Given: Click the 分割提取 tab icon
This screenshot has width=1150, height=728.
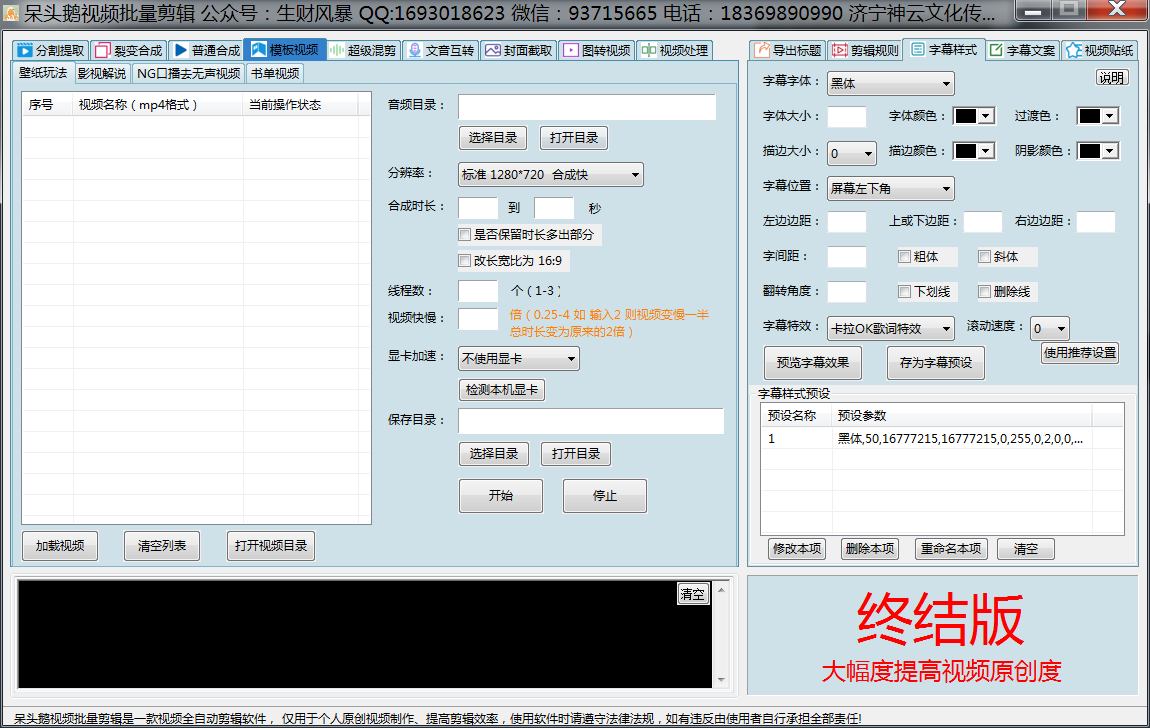Looking at the screenshot, I should coord(25,50).
